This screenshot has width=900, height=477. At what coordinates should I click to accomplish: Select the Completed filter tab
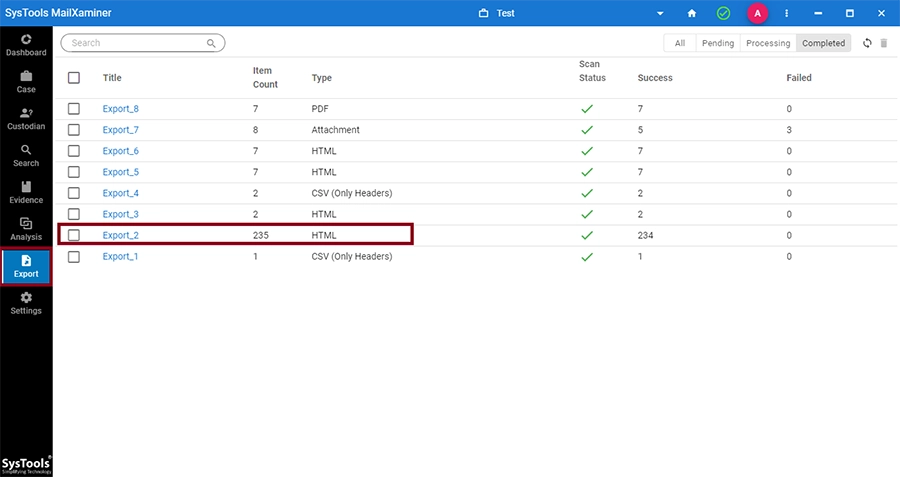(x=823, y=43)
